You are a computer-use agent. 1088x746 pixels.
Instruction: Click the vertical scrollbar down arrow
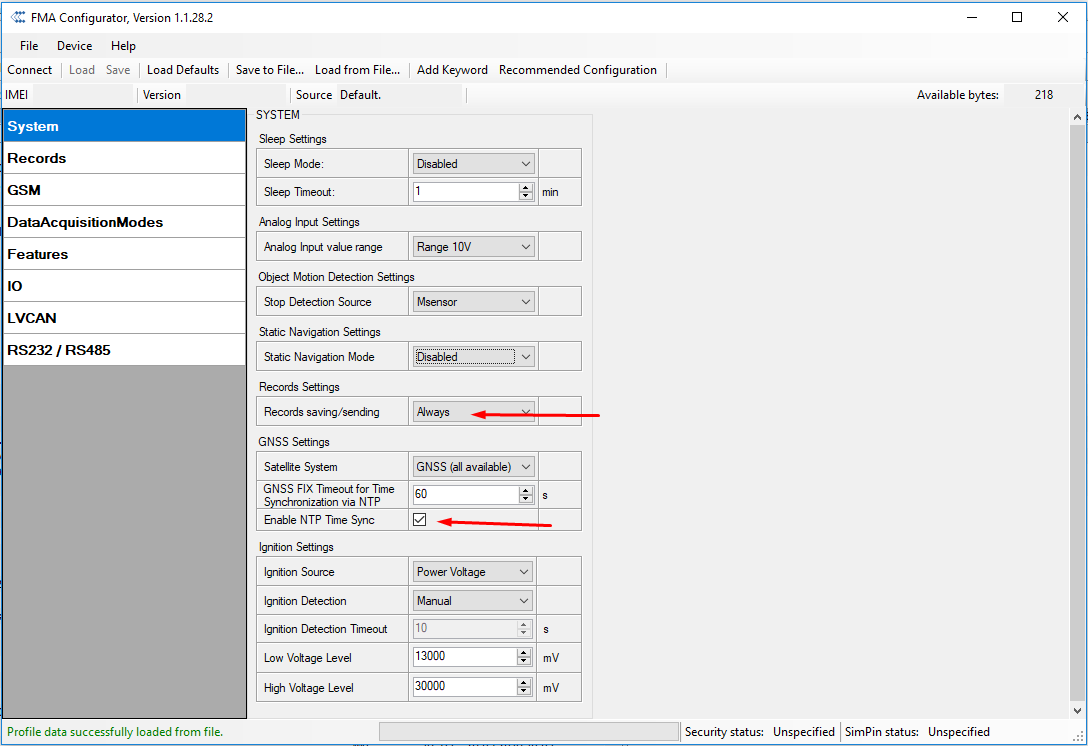coord(1078,710)
